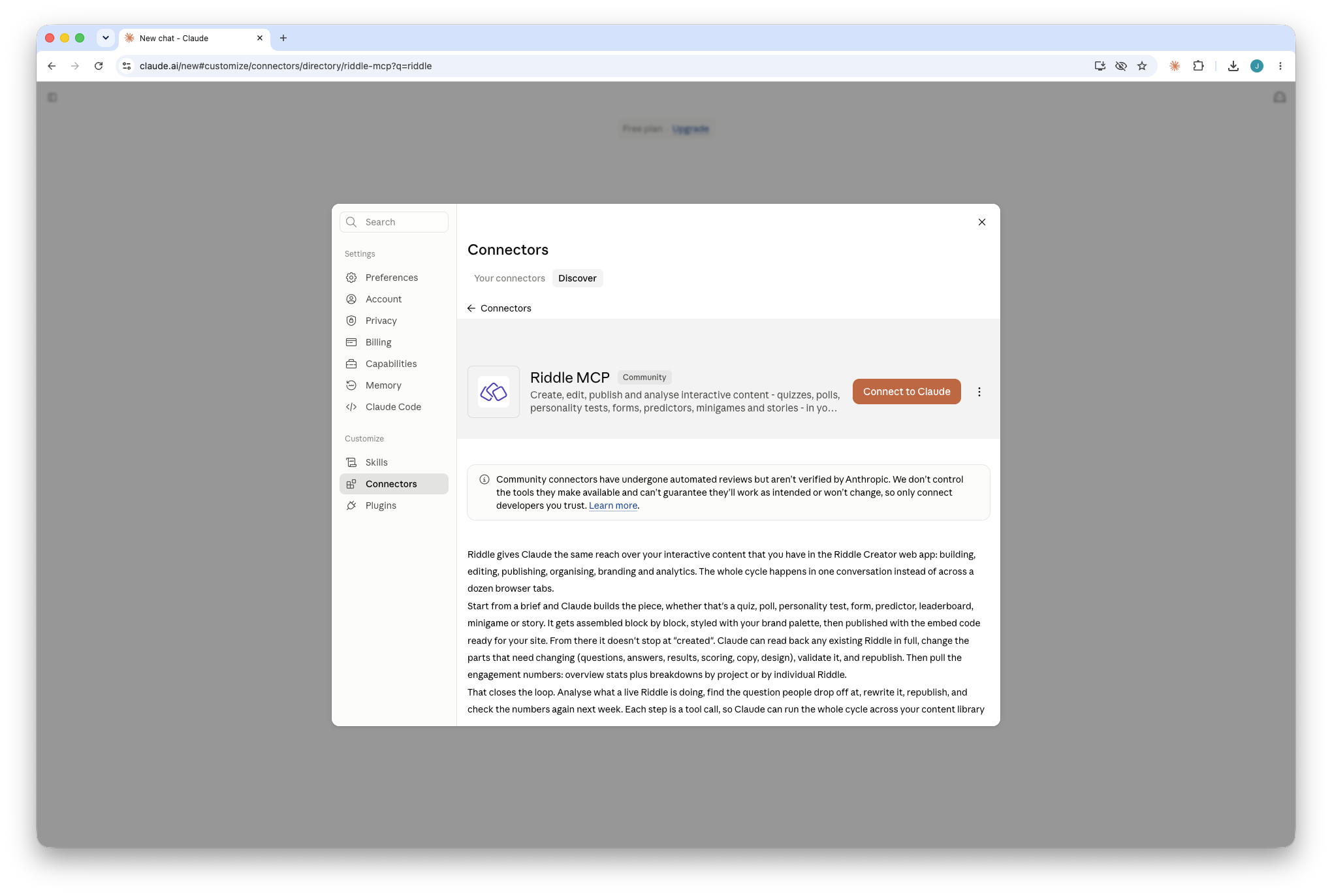Click the Capabilities briefcase icon

[351, 364]
